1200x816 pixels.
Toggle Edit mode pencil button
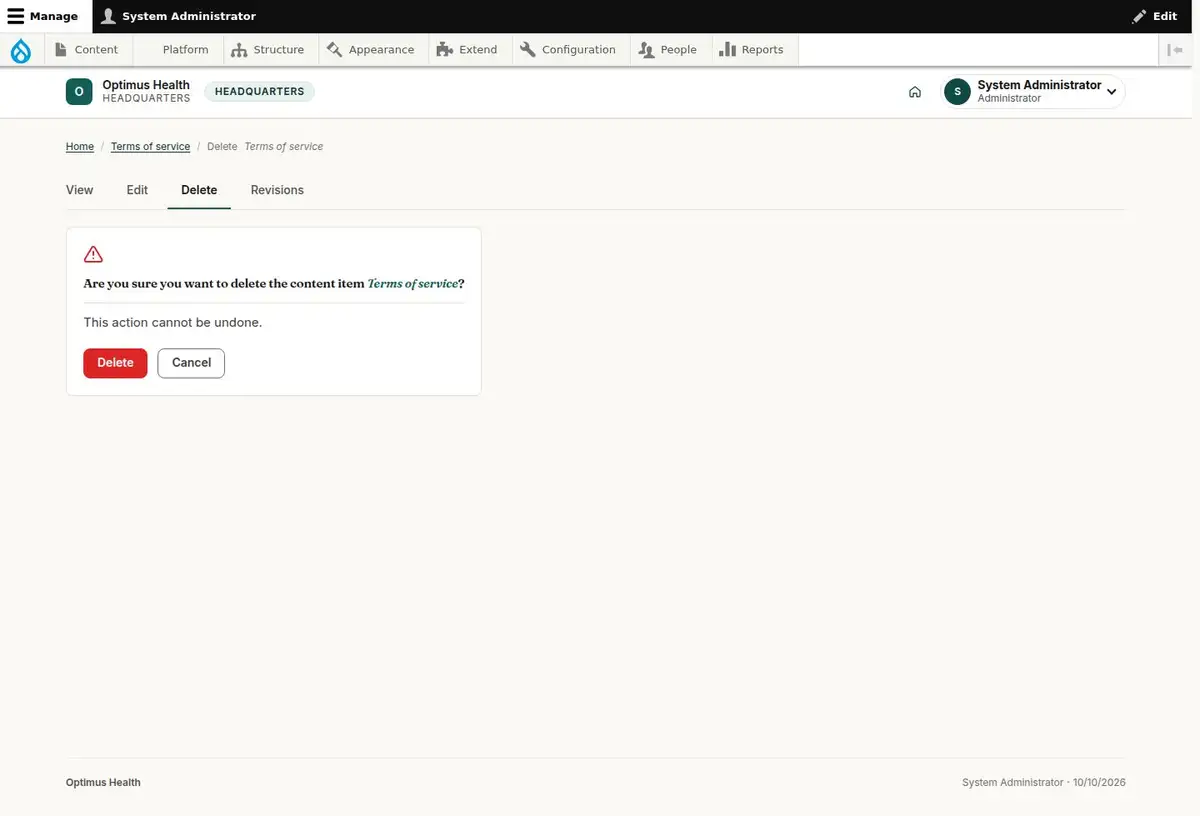point(1154,16)
